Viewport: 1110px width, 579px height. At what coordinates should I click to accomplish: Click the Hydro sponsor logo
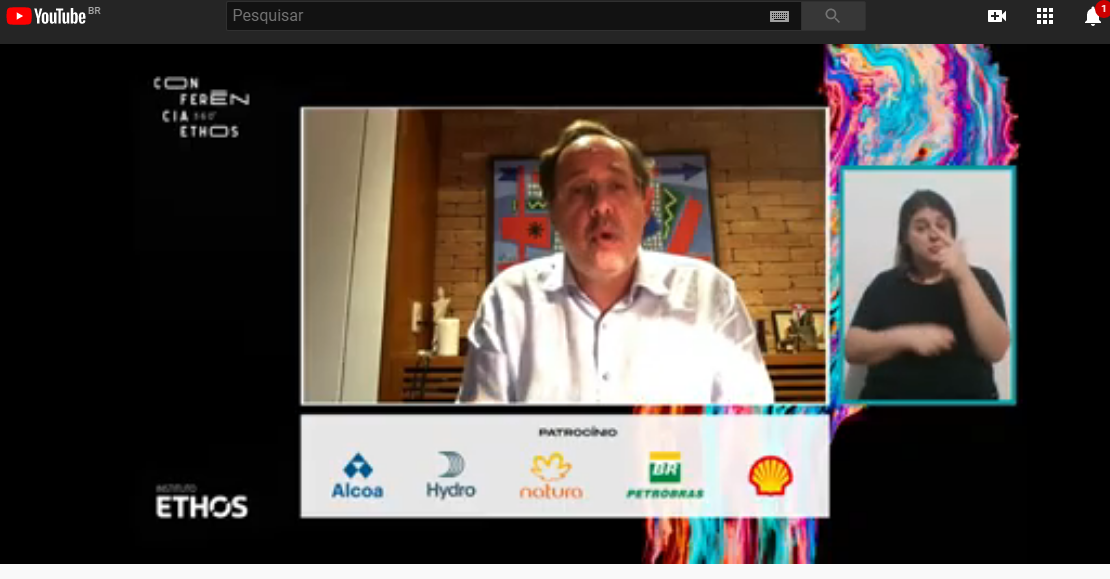coord(451,475)
